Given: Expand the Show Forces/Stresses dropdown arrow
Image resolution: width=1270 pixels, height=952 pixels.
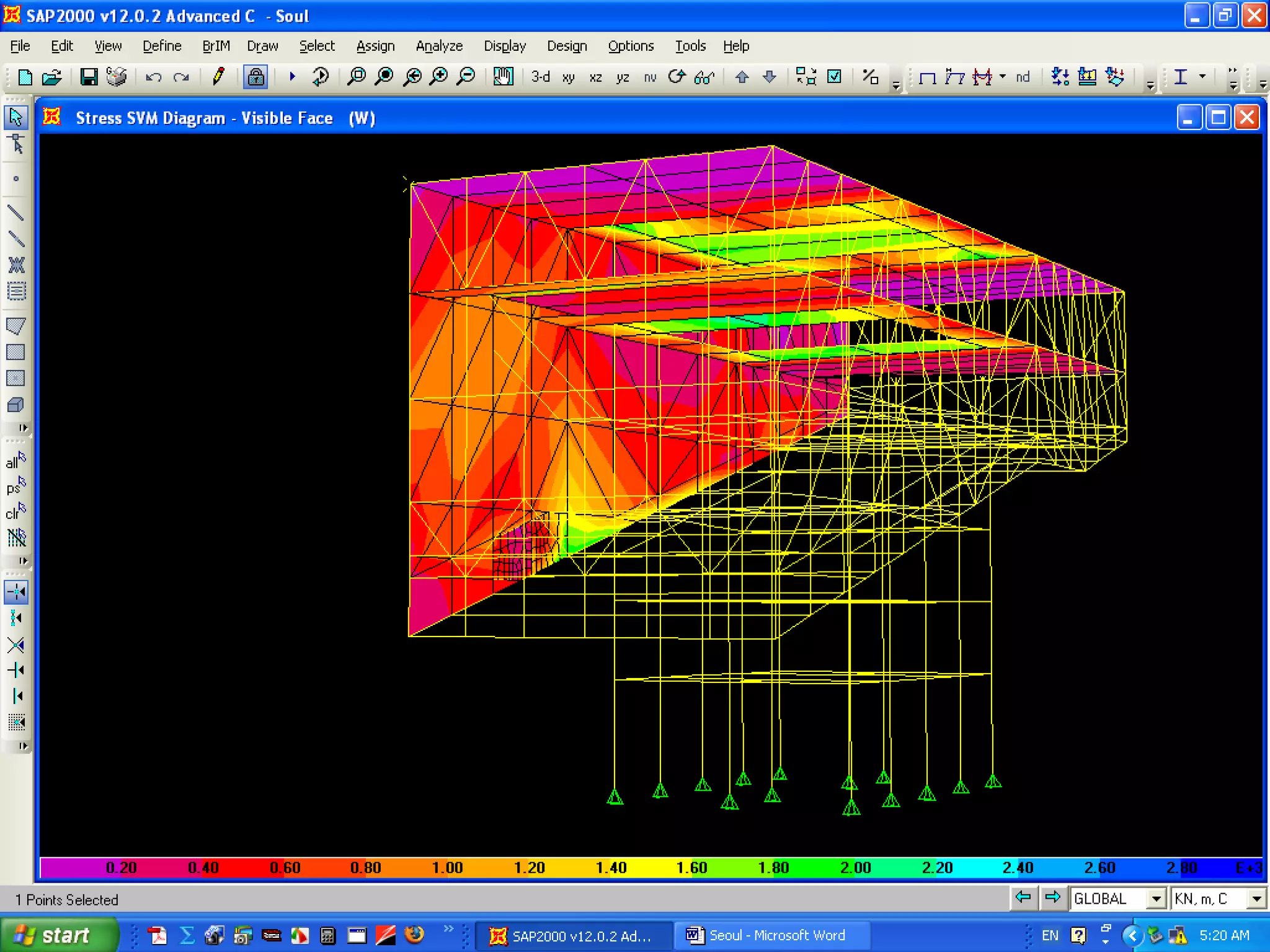Looking at the screenshot, I should point(1003,77).
